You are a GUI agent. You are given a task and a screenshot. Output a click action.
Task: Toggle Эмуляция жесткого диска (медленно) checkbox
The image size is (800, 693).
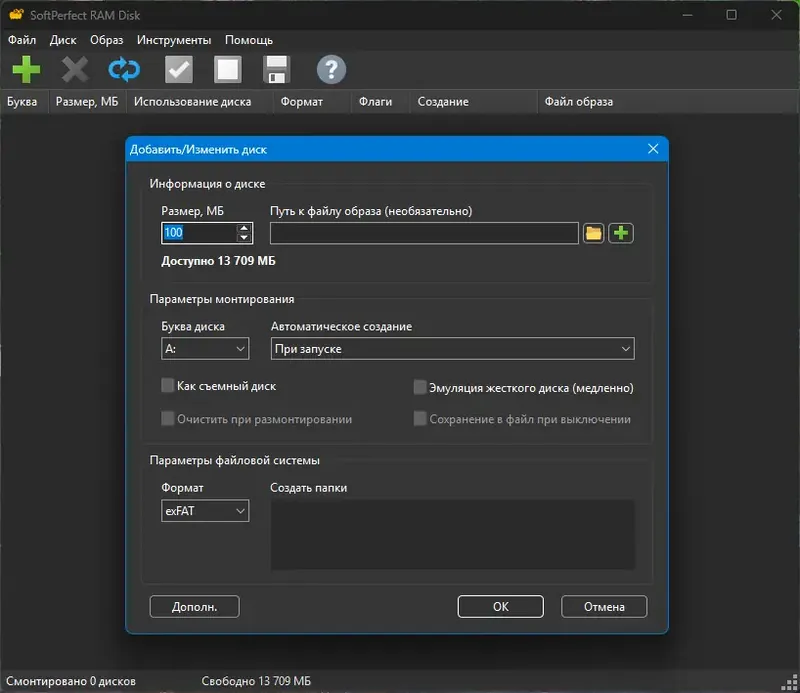pos(419,387)
